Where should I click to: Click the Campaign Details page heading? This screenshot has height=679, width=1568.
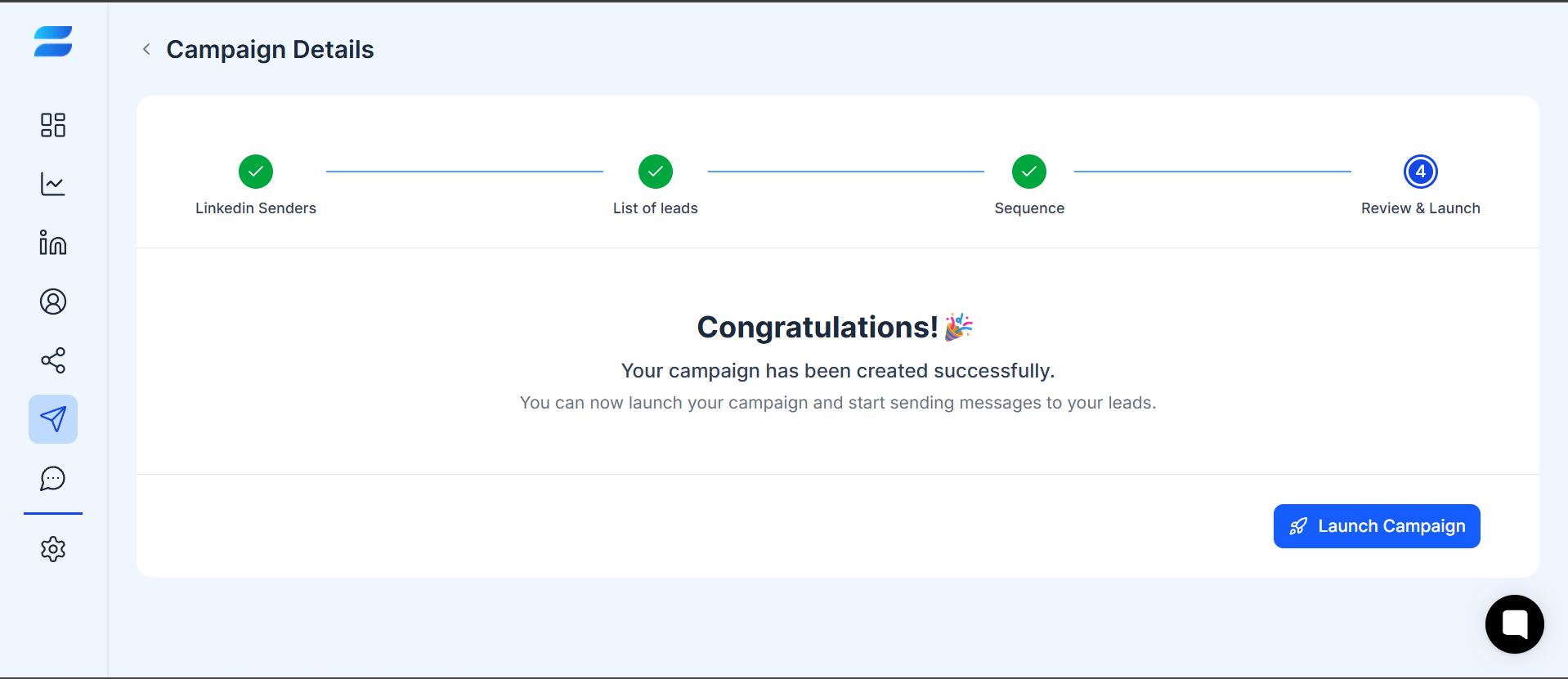[x=270, y=50]
